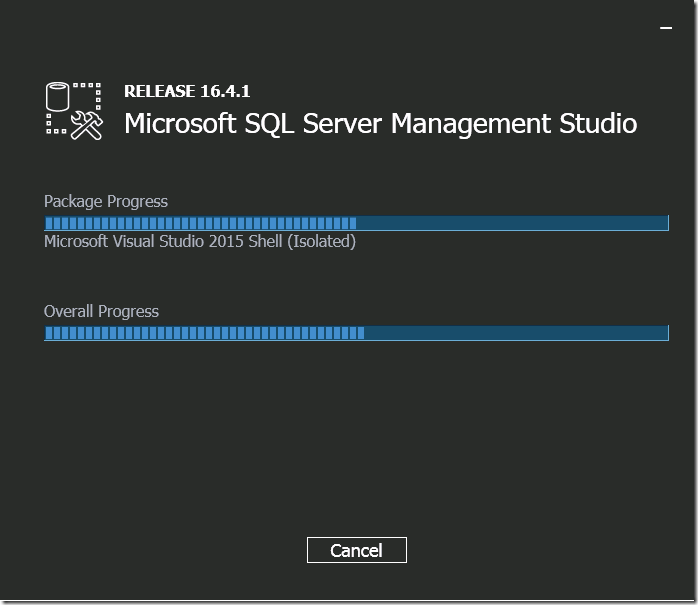Viewport: 698px width, 605px height.
Task: Click the 'RELEASE 16.4.1' text
Action: 187,91
